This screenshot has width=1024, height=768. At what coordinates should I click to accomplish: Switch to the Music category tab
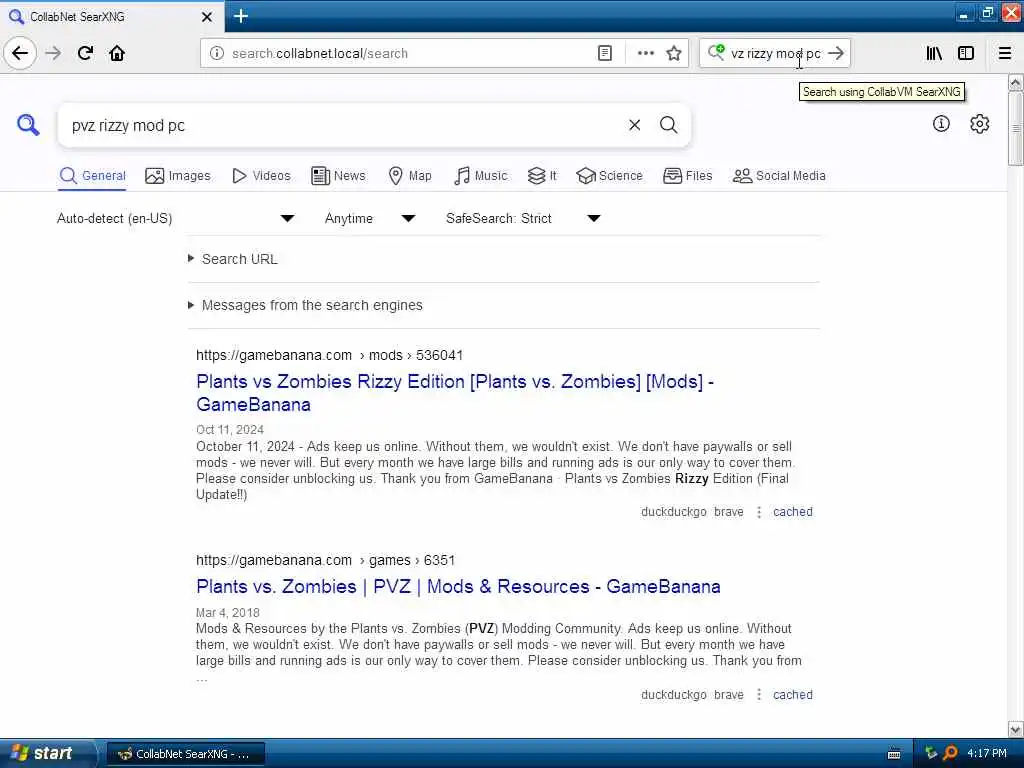[x=481, y=176]
